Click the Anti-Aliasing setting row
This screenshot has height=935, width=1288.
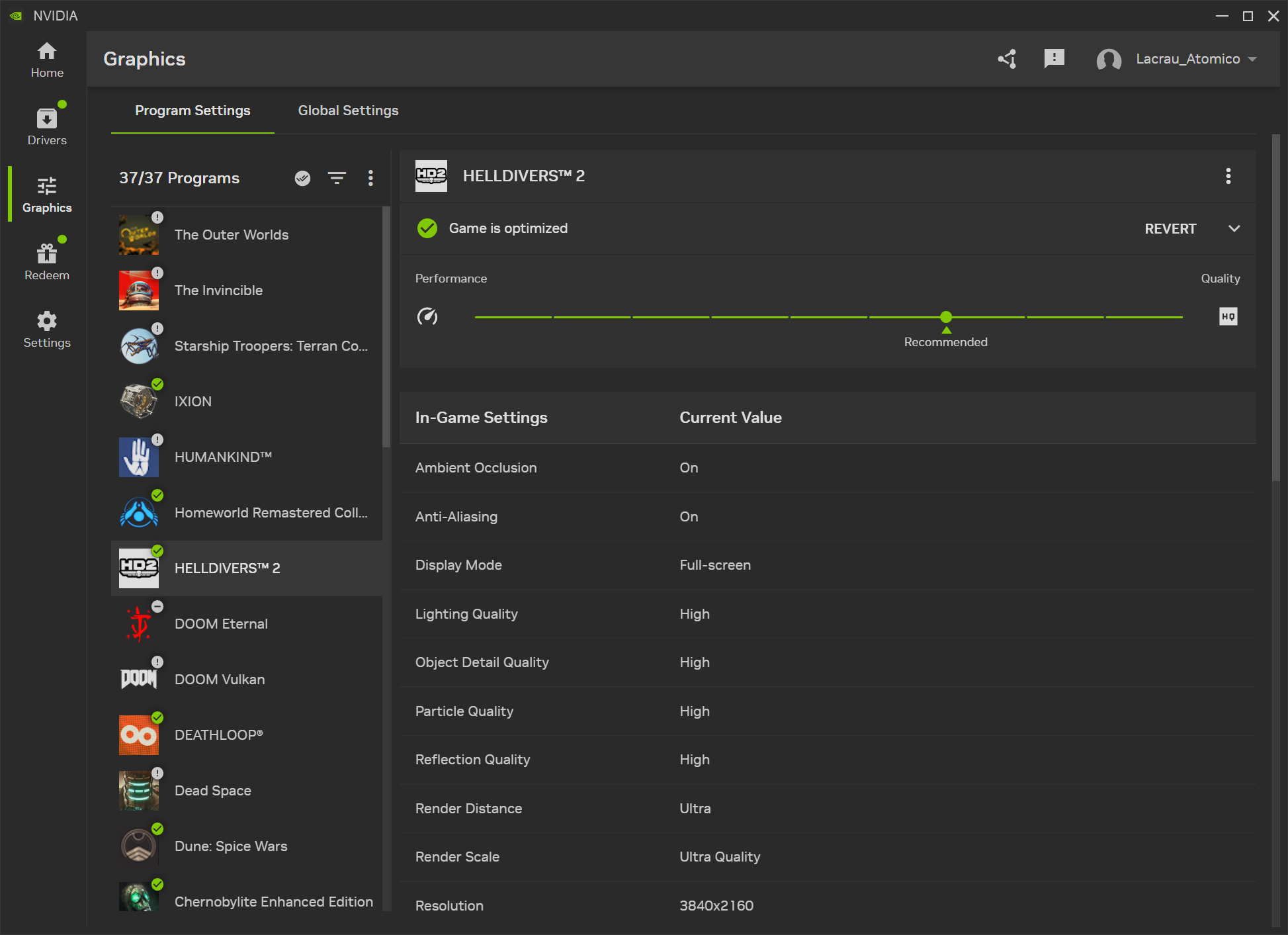click(x=828, y=517)
